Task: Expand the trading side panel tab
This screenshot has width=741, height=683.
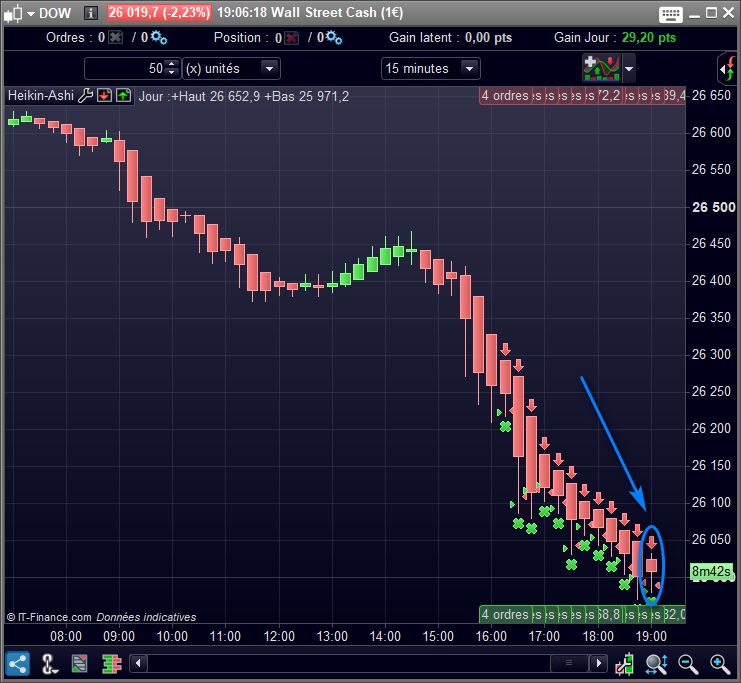Action: coord(728,69)
